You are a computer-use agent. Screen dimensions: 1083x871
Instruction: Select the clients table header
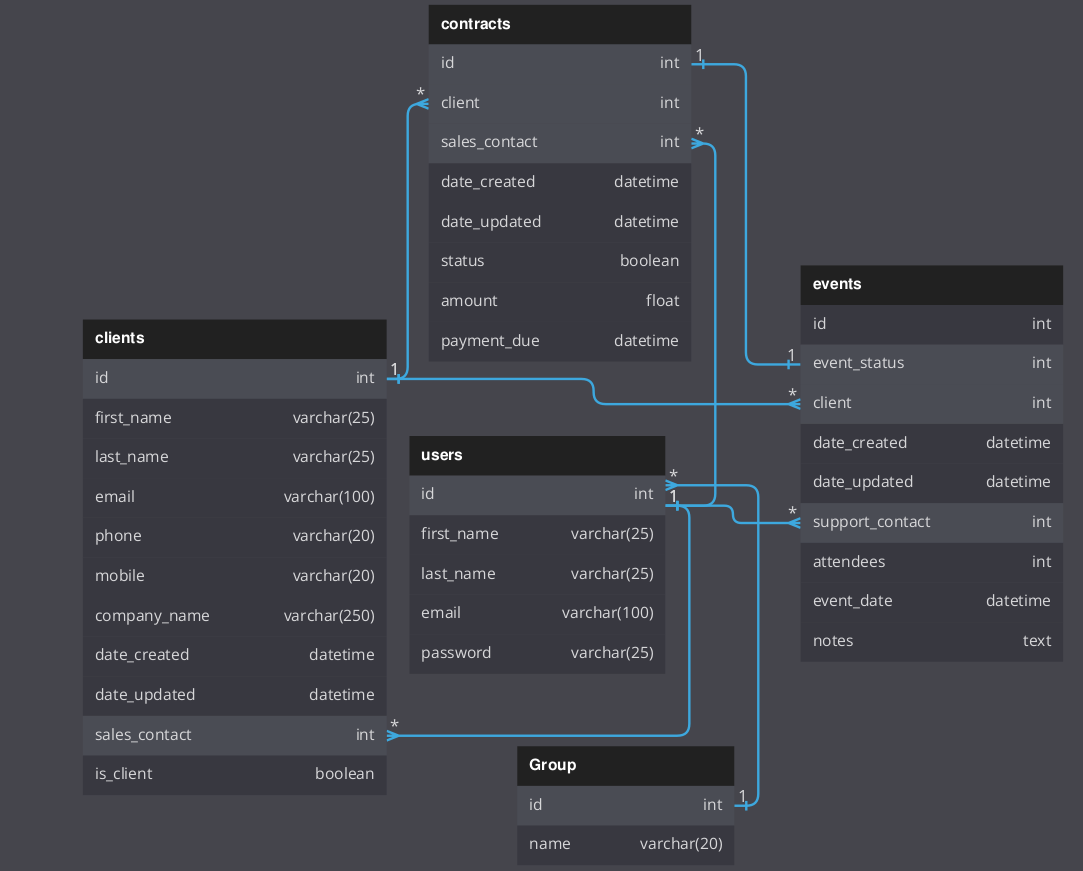click(234, 338)
